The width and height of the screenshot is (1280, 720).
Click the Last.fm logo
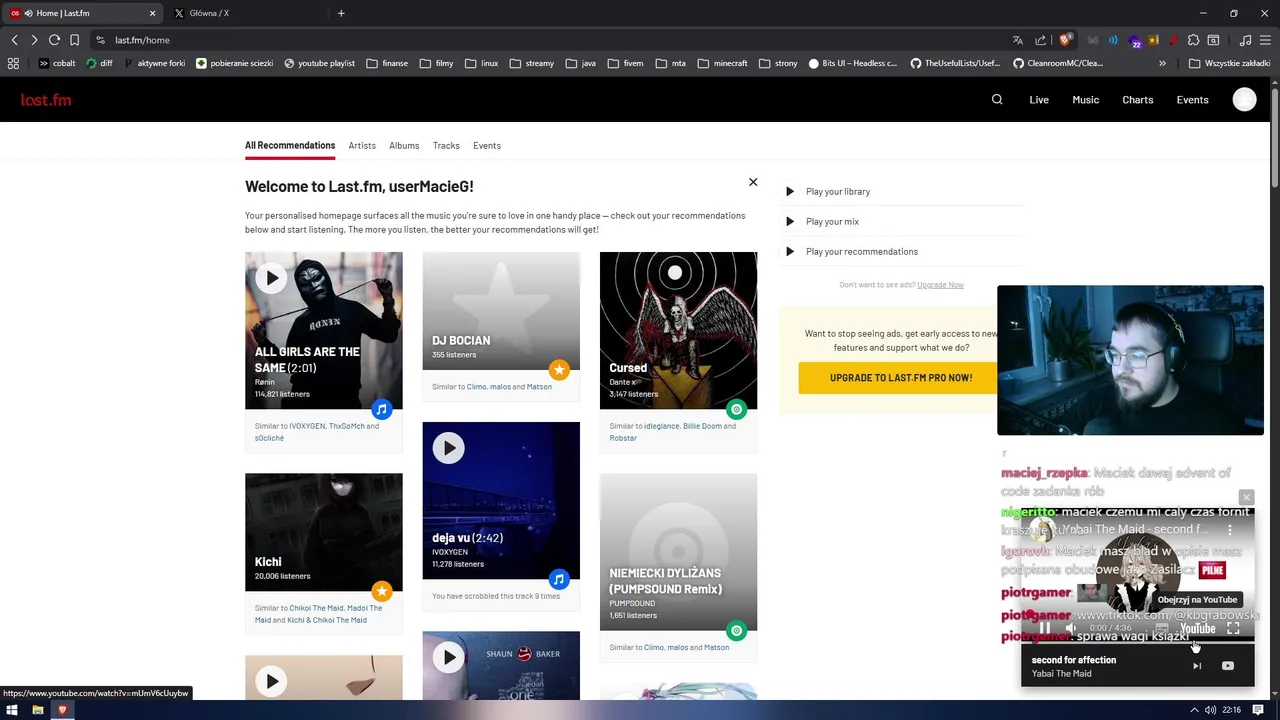pyautogui.click(x=46, y=100)
